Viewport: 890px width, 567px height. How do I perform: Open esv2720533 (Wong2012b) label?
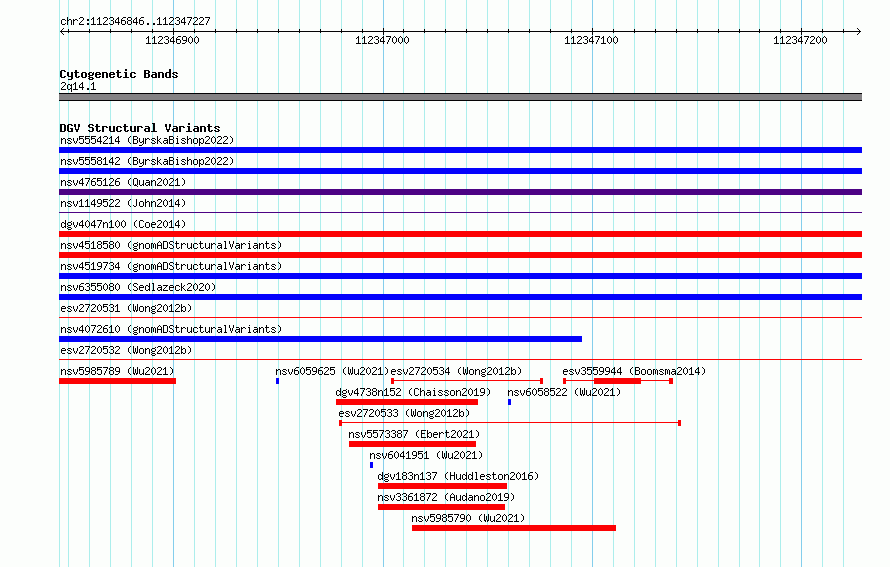(404, 413)
